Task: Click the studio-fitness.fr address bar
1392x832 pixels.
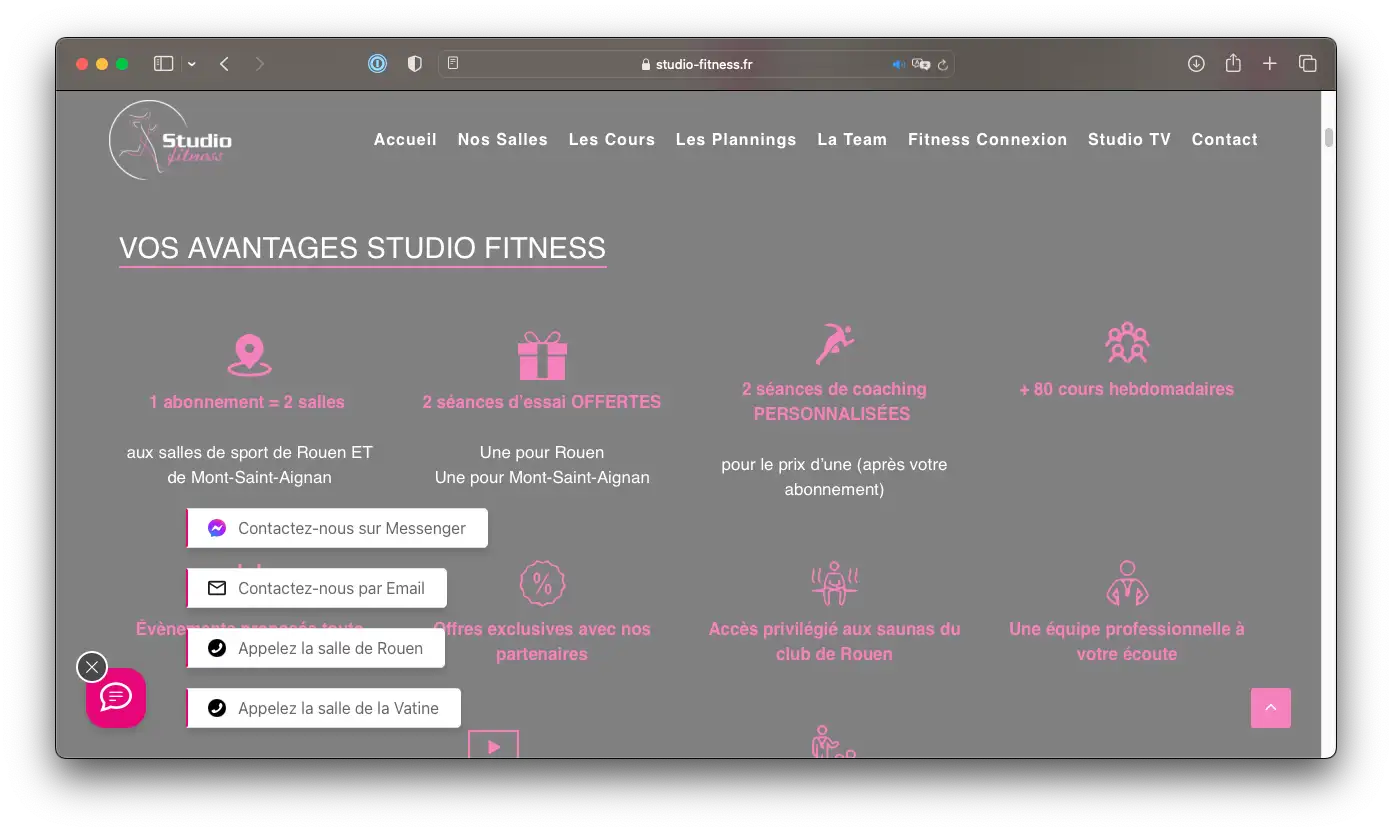Action: click(696, 65)
